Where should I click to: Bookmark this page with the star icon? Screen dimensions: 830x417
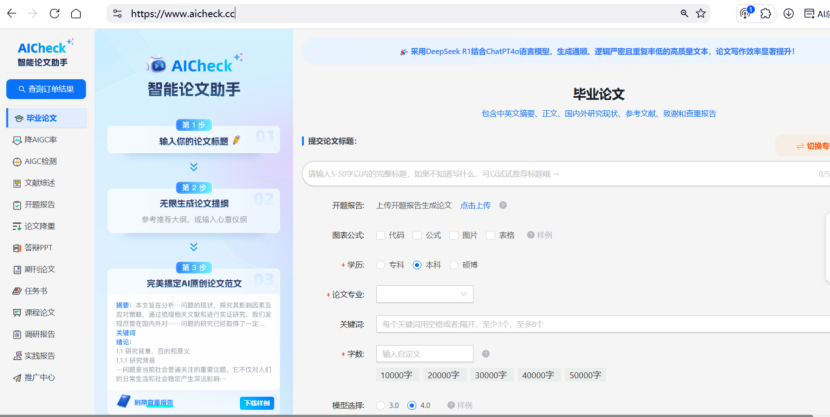pyautogui.click(x=700, y=14)
